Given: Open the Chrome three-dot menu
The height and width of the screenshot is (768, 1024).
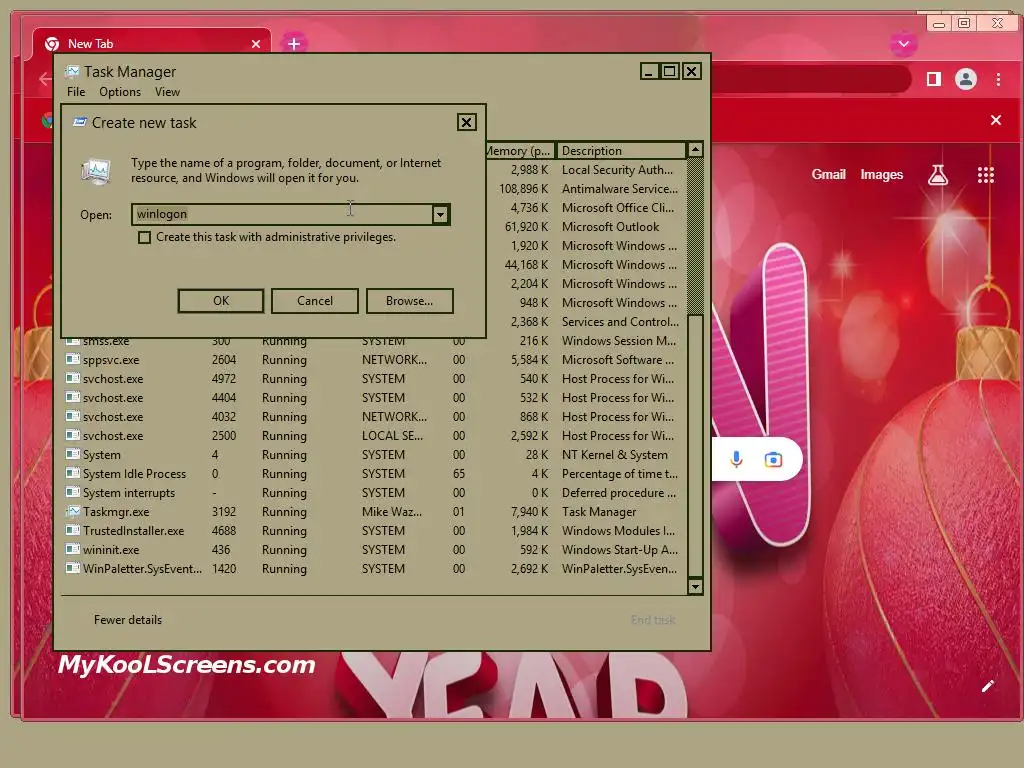Looking at the screenshot, I should [x=999, y=79].
